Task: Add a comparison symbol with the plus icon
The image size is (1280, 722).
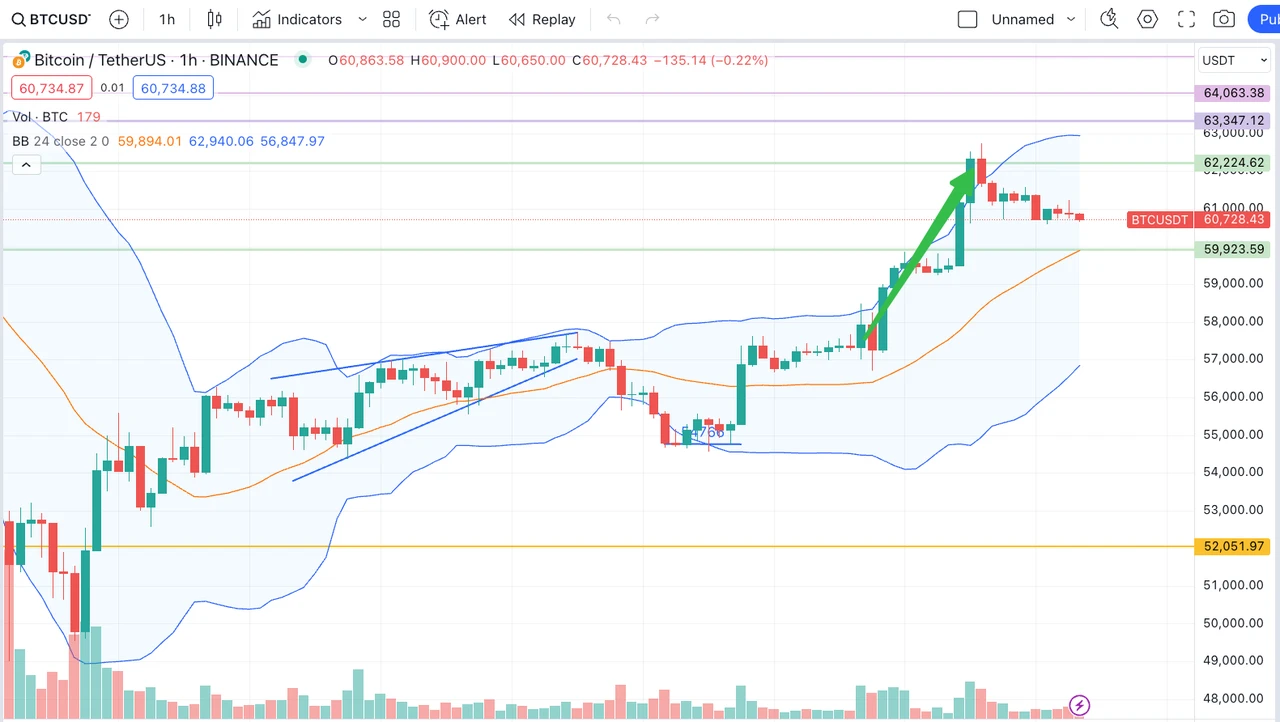Action: [x=118, y=19]
